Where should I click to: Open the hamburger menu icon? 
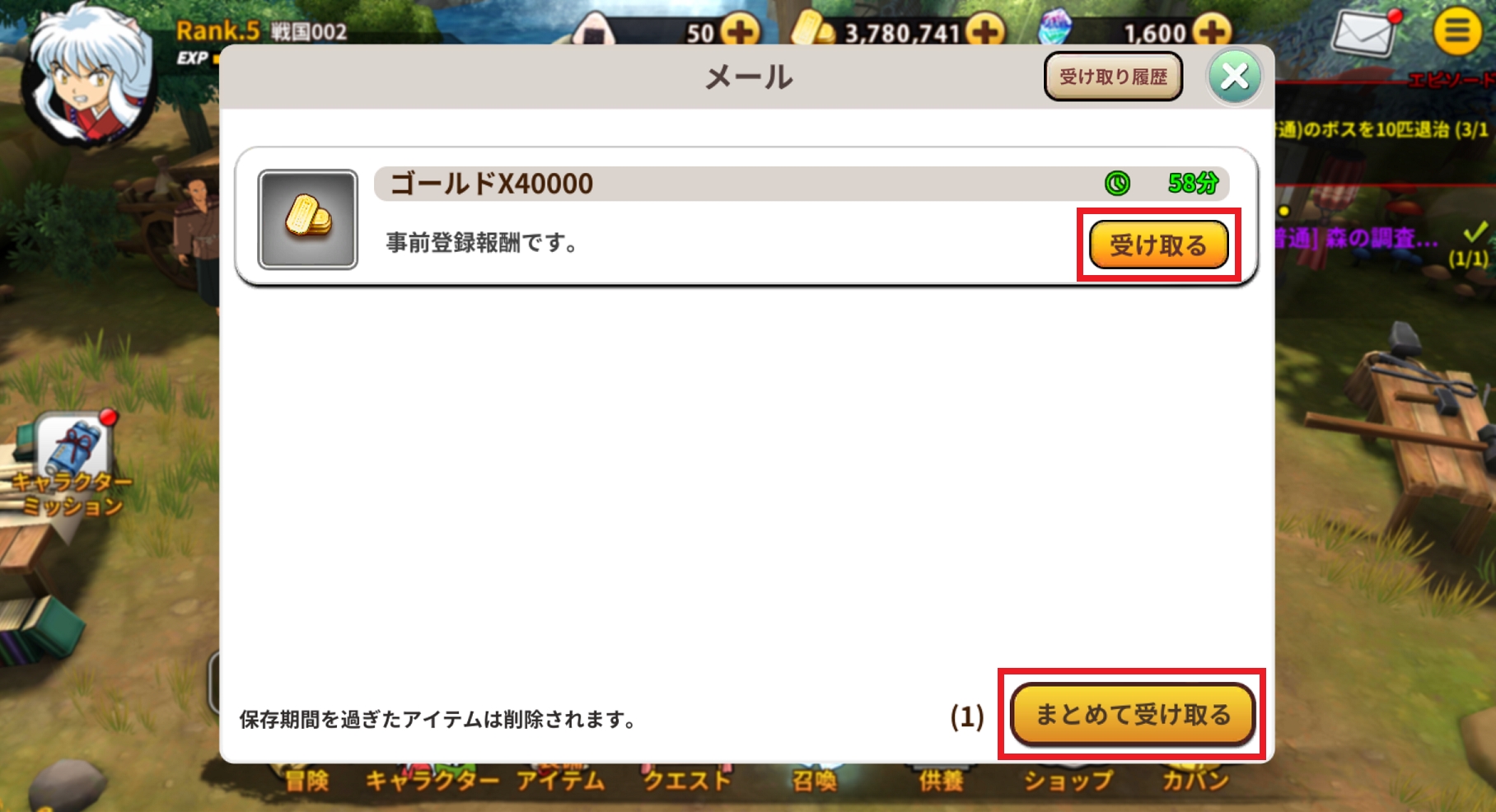point(1456,31)
